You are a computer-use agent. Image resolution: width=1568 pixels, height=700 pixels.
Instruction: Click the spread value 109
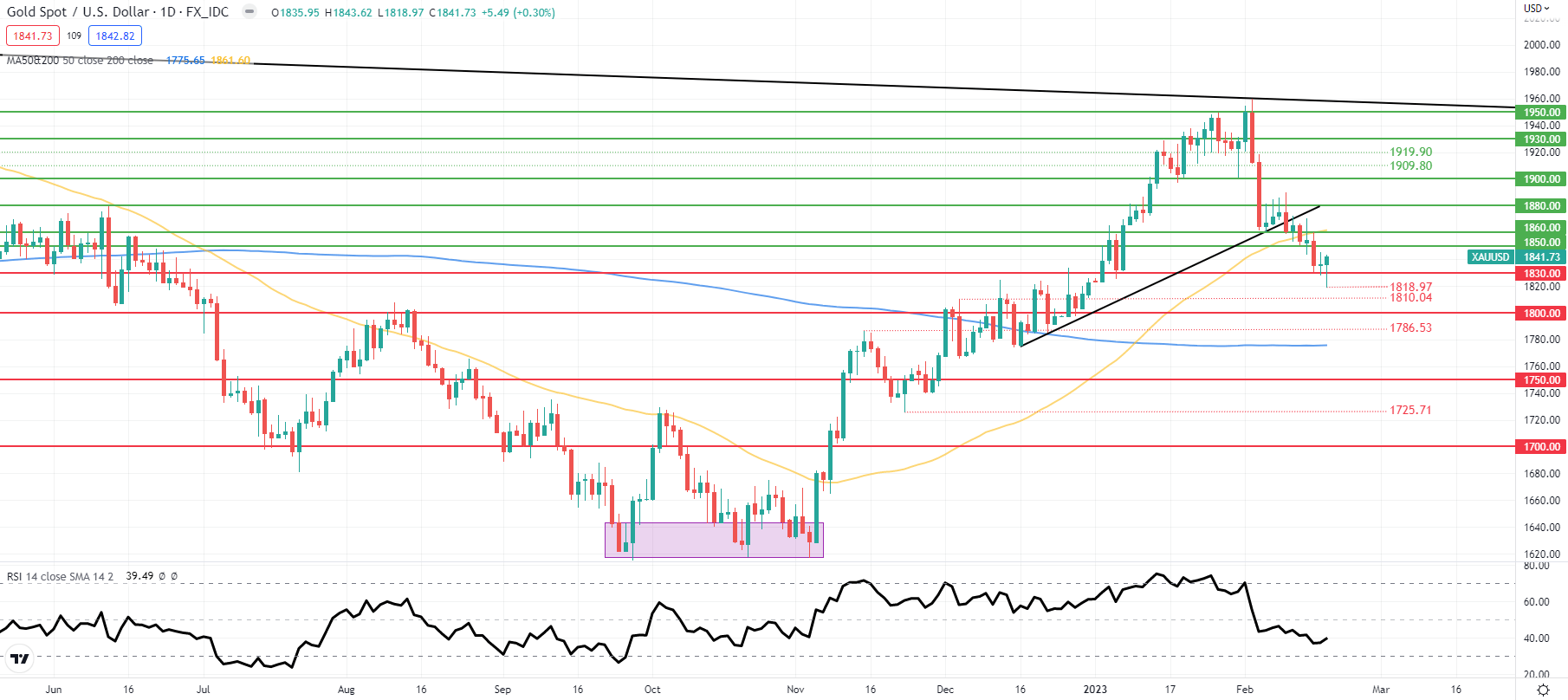tap(74, 36)
